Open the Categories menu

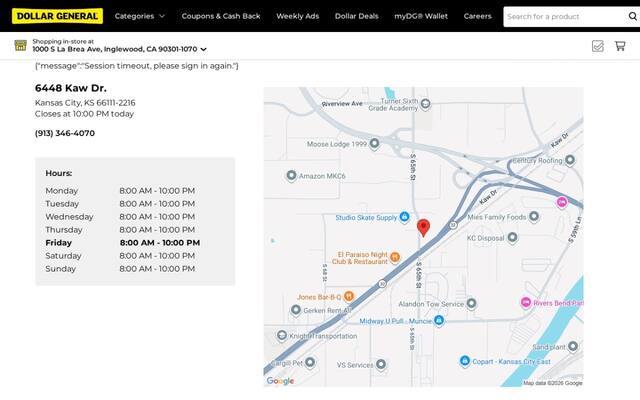(140, 16)
